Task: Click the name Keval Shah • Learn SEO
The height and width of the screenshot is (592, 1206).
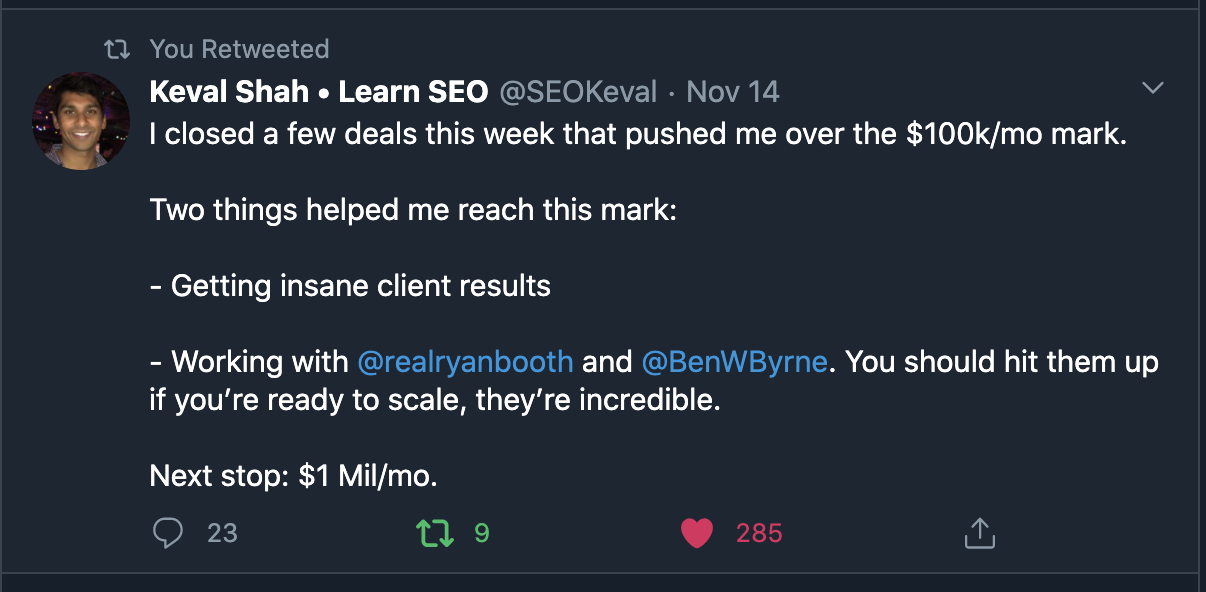Action: pos(318,92)
